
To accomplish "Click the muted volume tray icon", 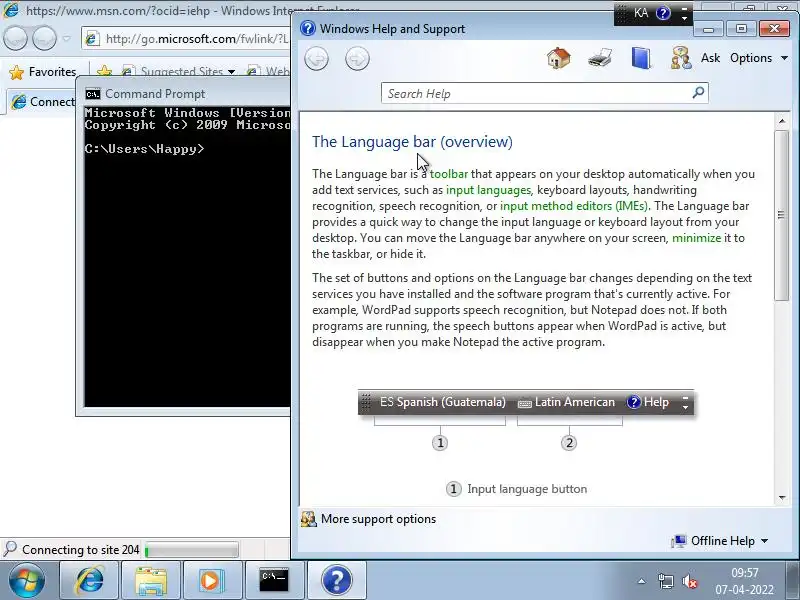I will [x=690, y=581].
